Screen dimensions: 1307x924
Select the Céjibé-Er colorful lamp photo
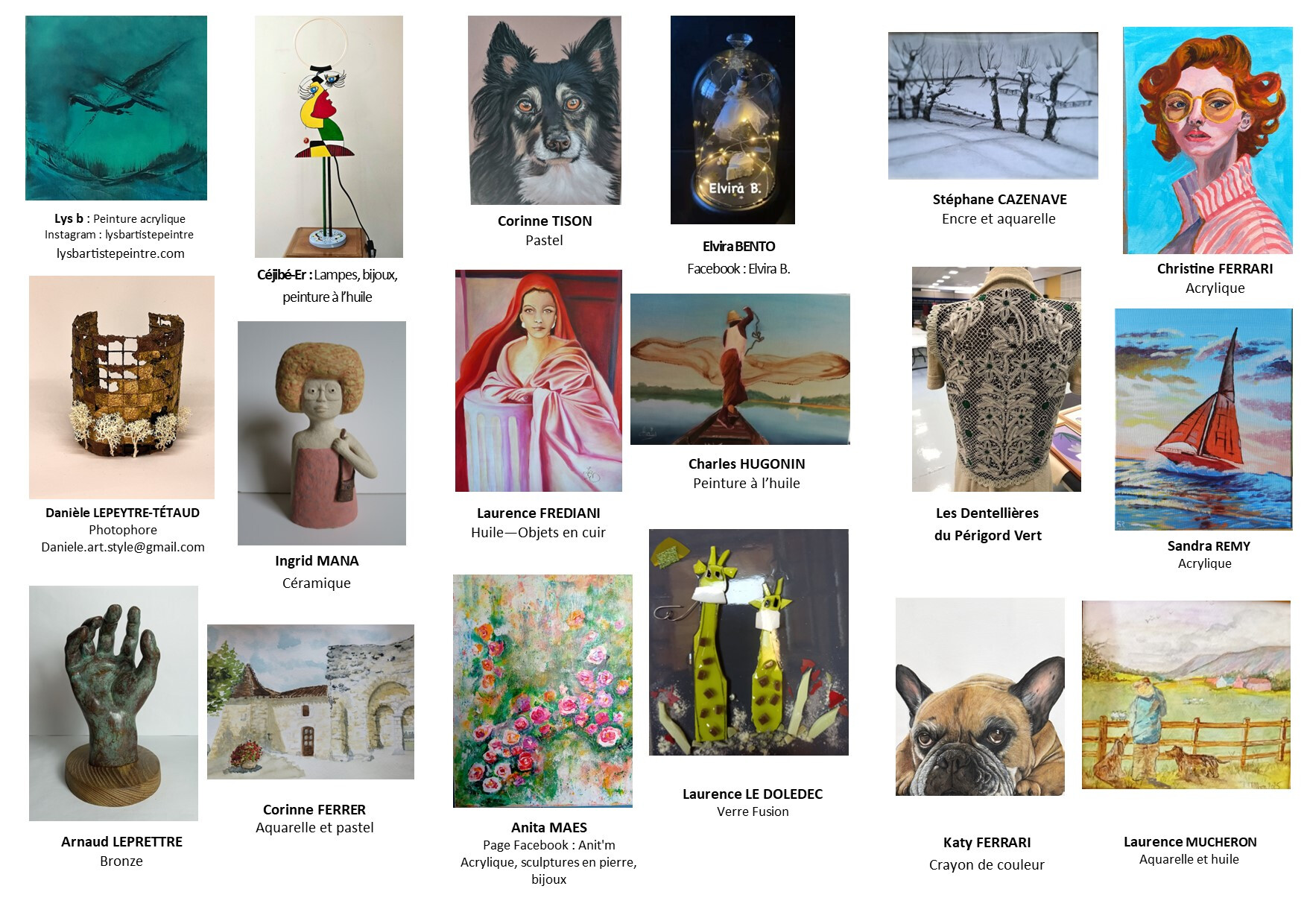(329, 136)
